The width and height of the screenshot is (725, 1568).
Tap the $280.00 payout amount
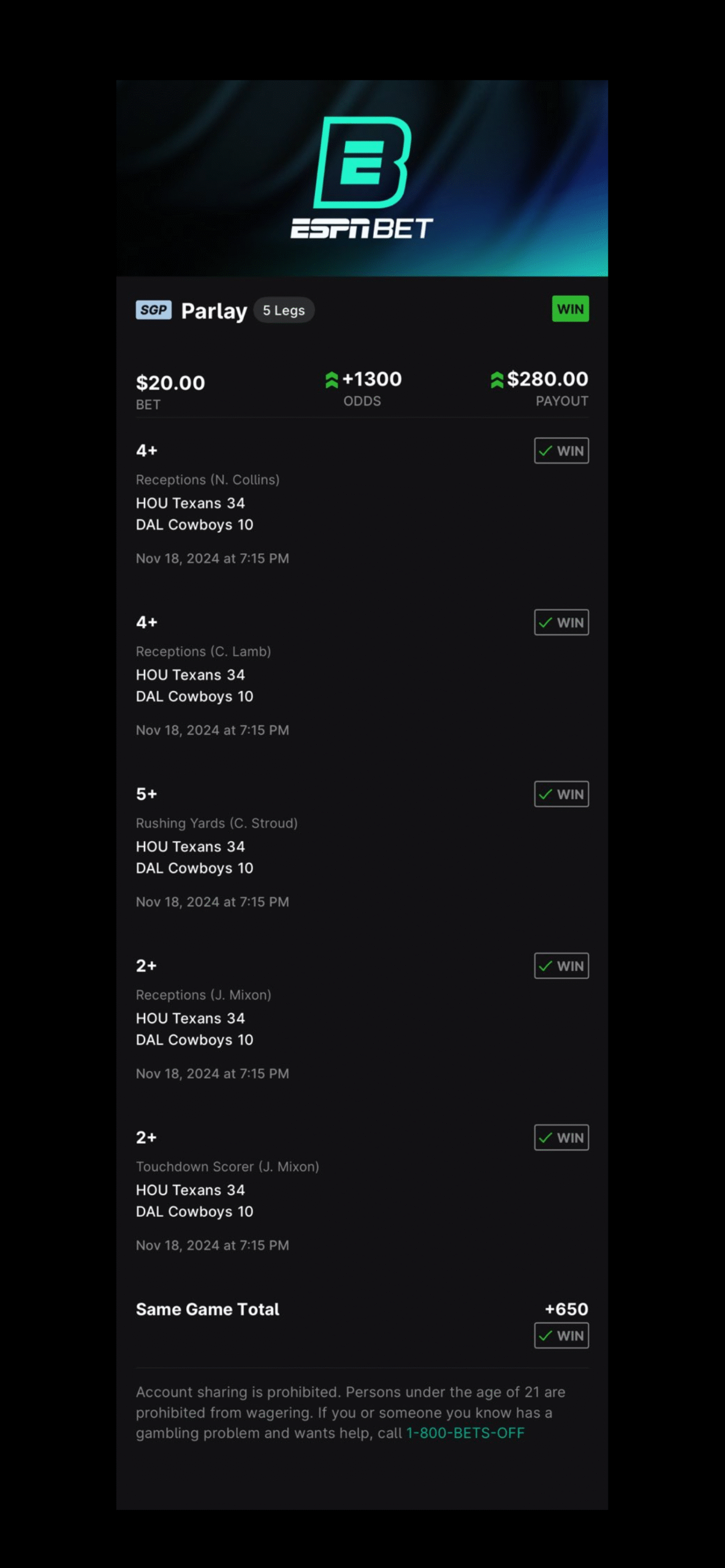pyautogui.click(x=547, y=379)
